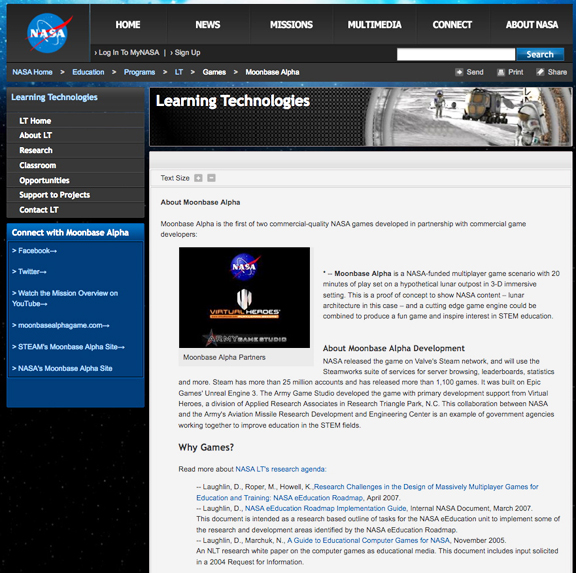Click Moonbase Alpha Partners logo image
Image resolution: width=576 pixels, height=573 pixels.
(x=244, y=298)
